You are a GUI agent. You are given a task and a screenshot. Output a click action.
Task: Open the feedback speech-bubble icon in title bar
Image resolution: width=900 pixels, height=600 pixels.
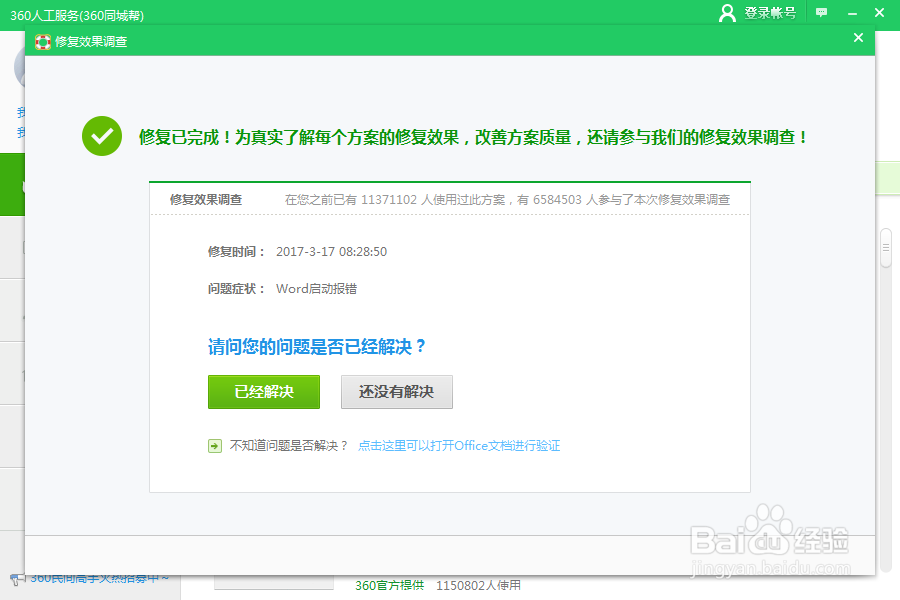[x=821, y=12]
